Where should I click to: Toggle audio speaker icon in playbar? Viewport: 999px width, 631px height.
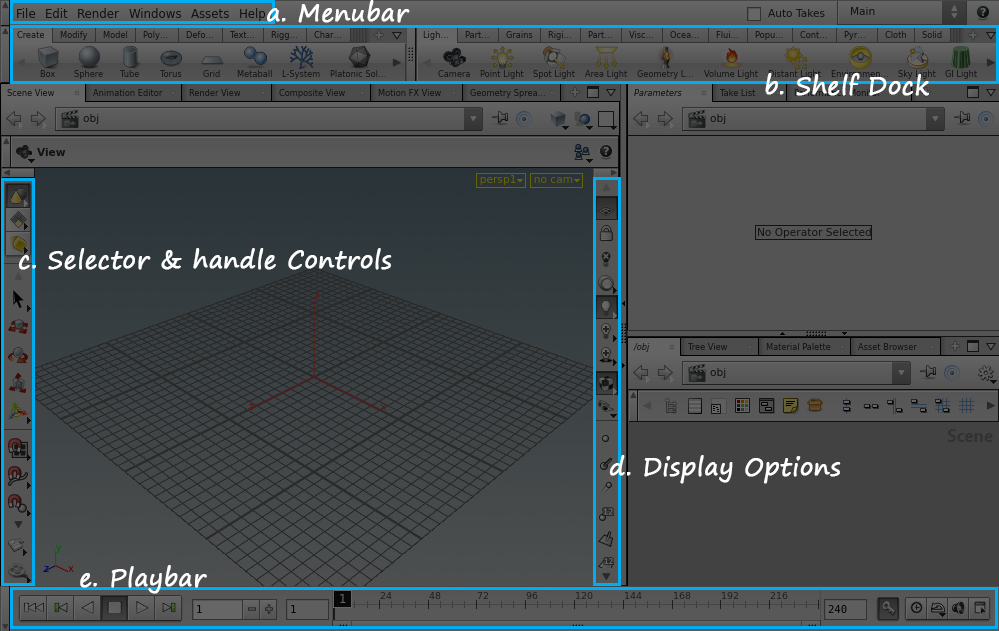(x=958, y=608)
